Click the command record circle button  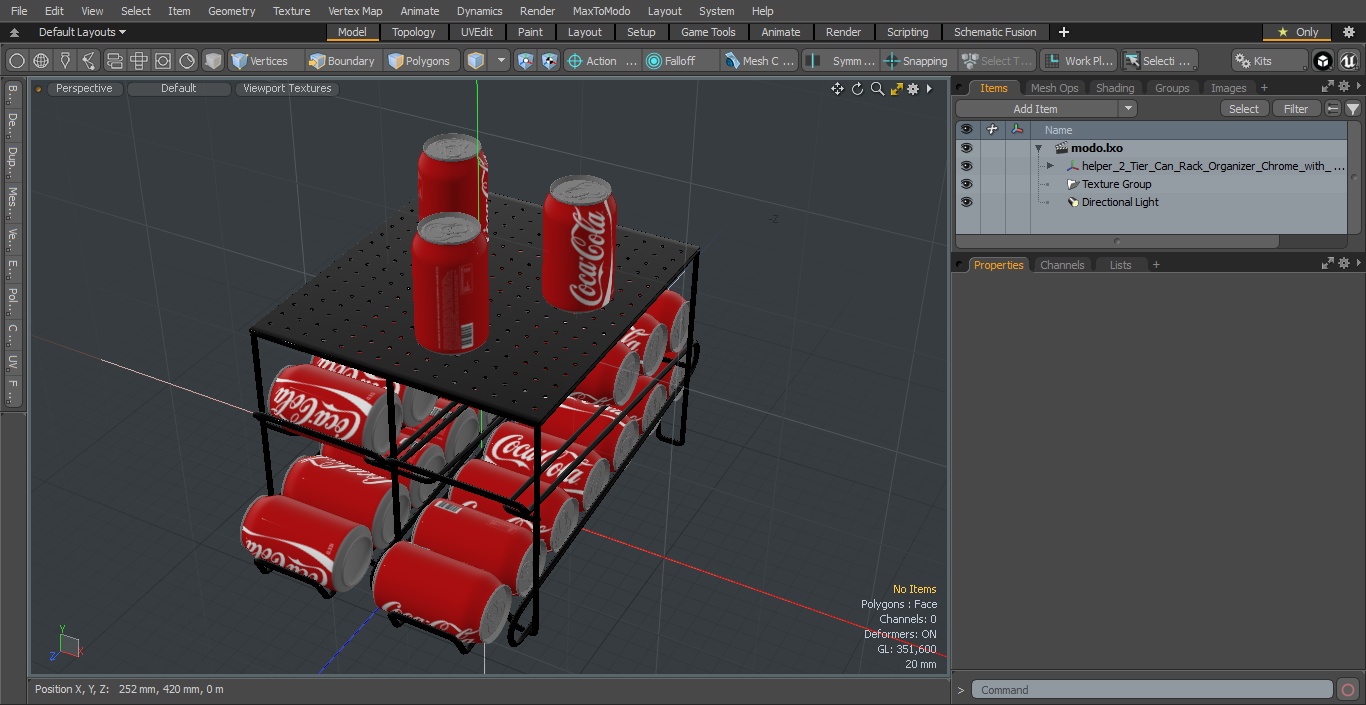pos(1347,690)
